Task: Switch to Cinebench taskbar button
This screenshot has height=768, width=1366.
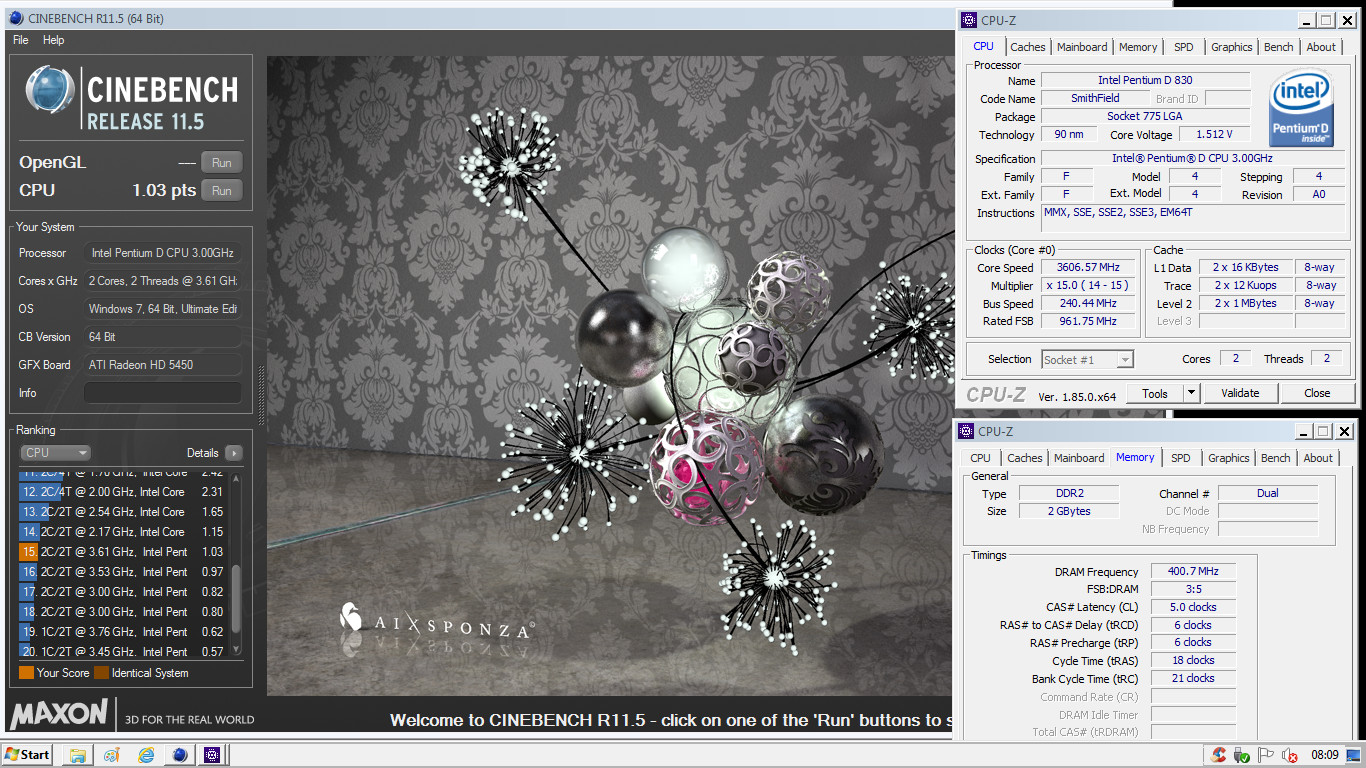Action: point(180,755)
